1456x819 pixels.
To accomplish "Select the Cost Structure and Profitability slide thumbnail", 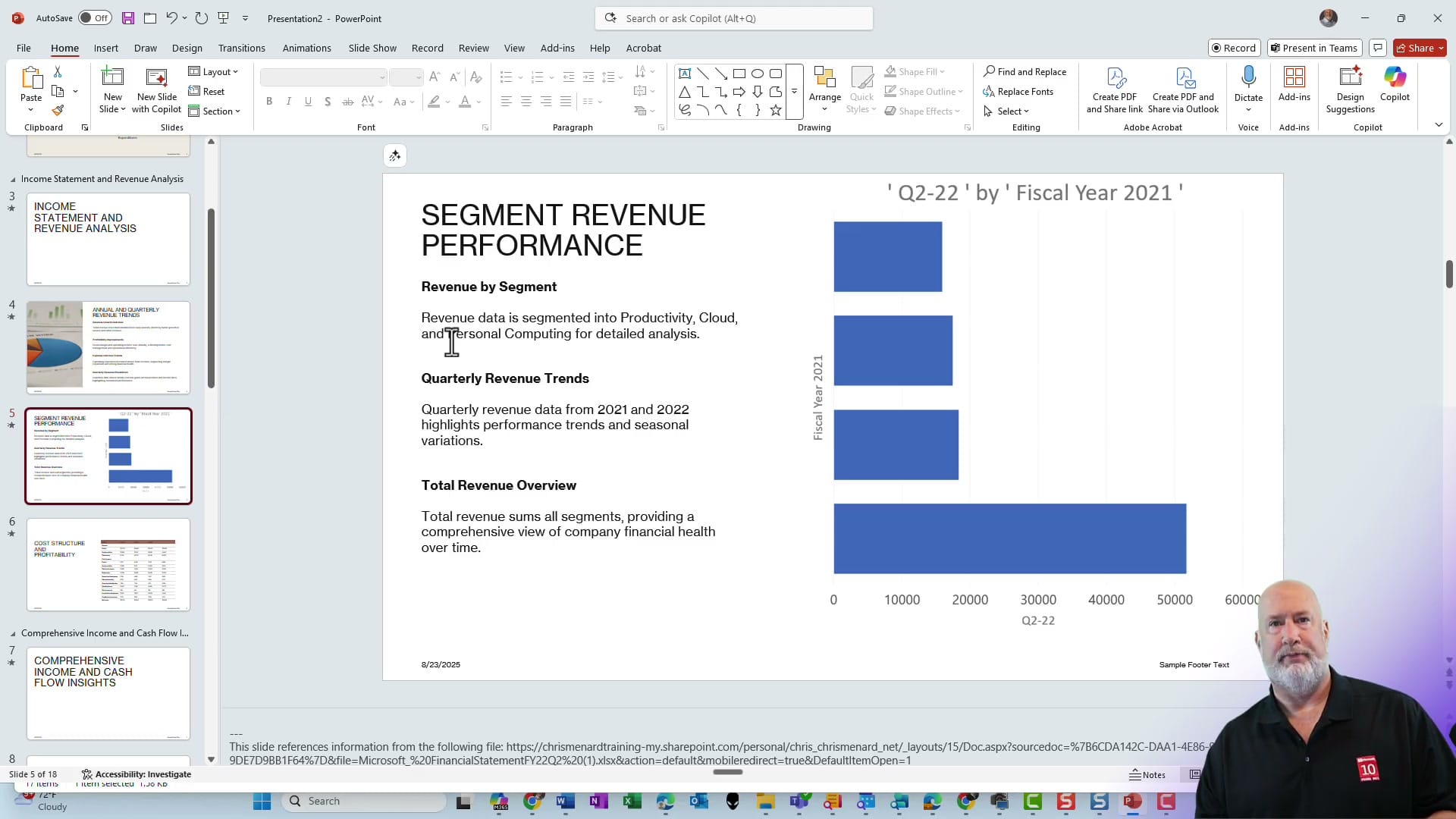I will point(108,565).
